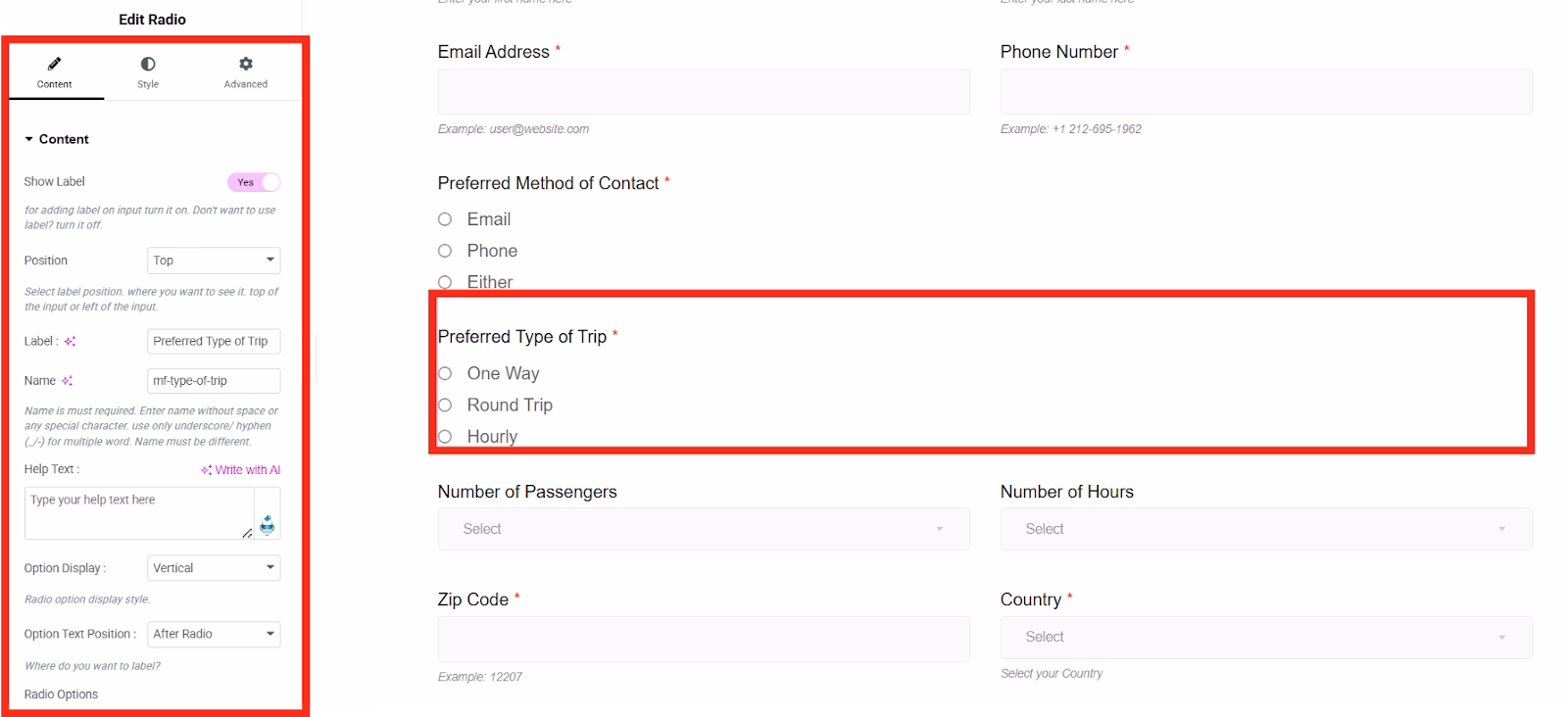Screen dimensions: 1568x717
Task: Click the Style half-circle icon
Action: point(148,64)
